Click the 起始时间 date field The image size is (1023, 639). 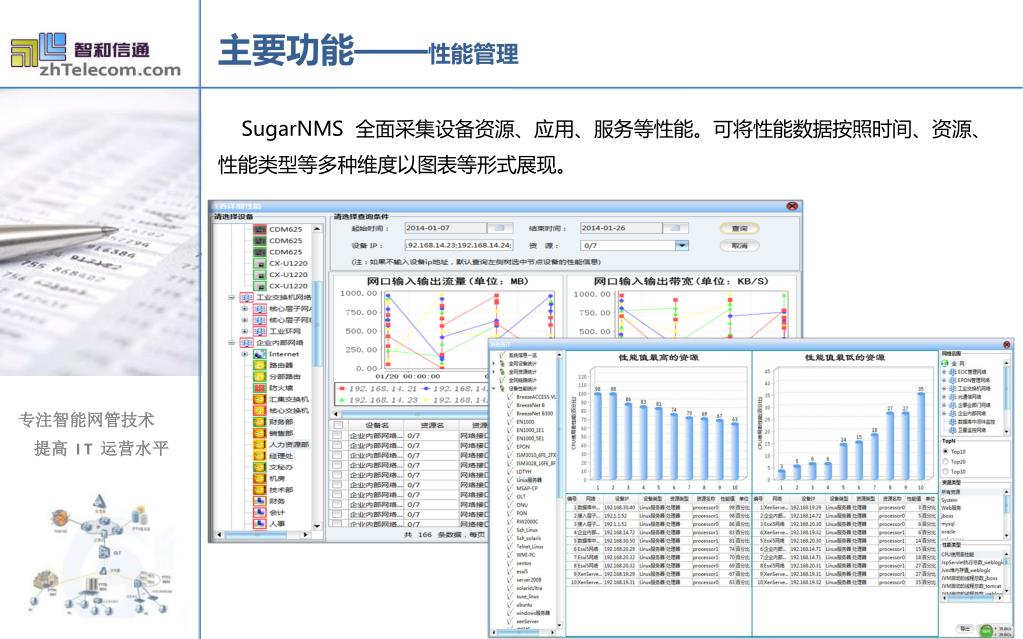pos(446,228)
